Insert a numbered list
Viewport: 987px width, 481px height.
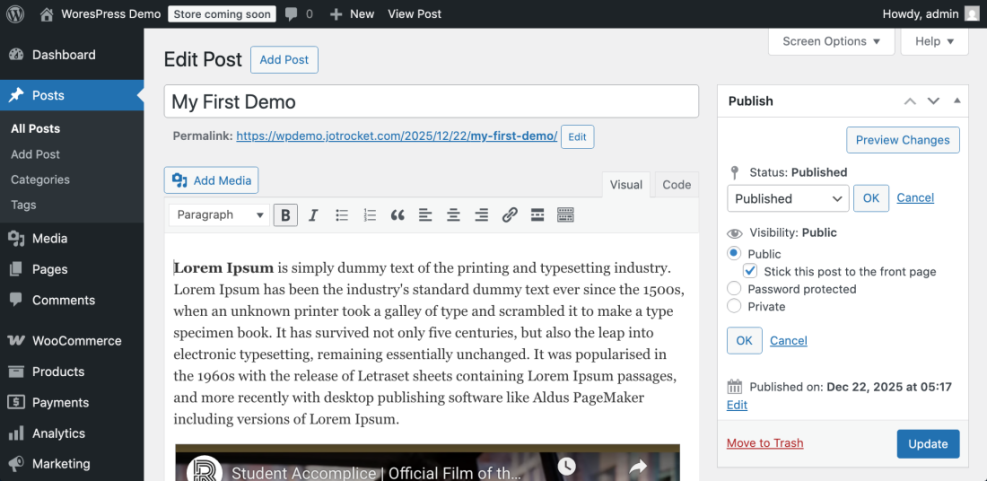370,215
